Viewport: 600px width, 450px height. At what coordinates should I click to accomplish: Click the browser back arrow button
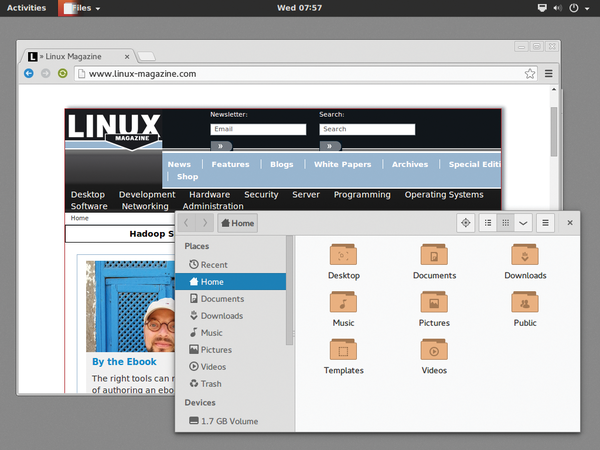tap(29, 73)
